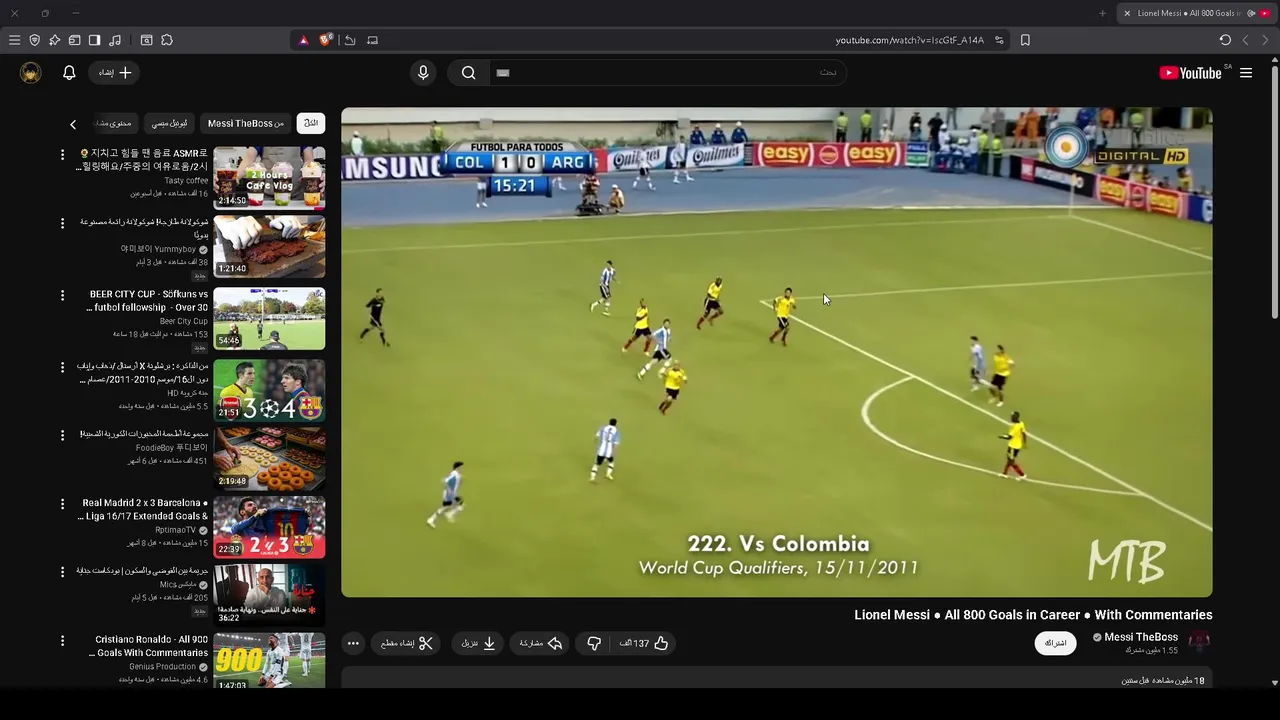Click the Share button below video
Screen dimensions: 1280x720
click(541, 643)
